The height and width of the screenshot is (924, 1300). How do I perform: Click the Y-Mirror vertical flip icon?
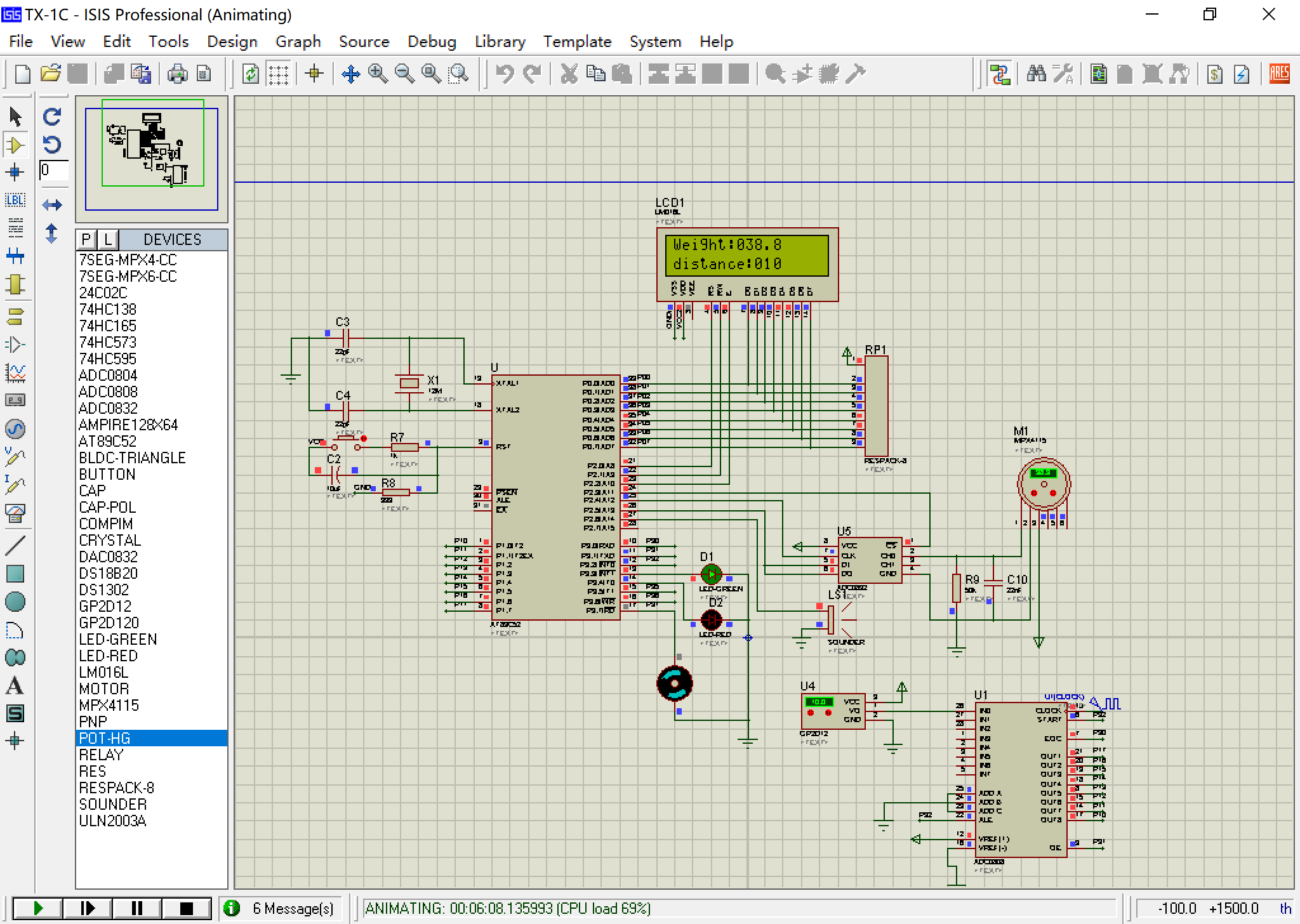(x=52, y=234)
